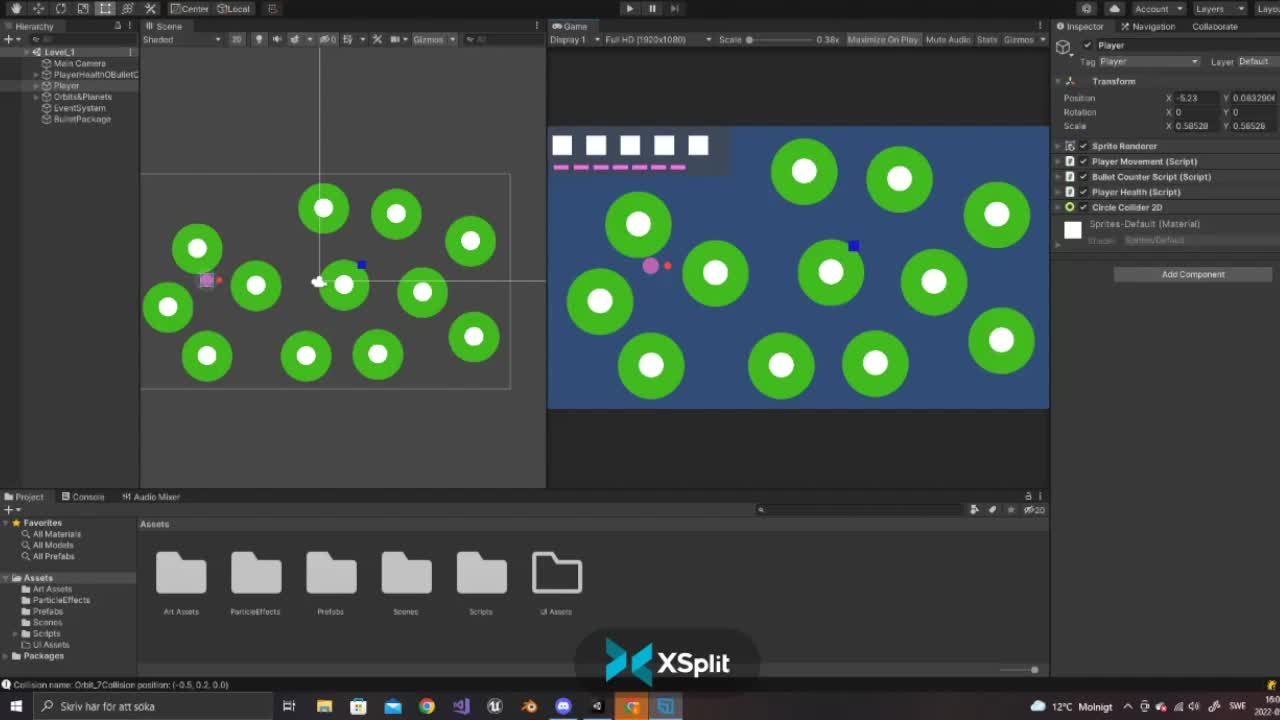Toggle scene lighting in the Scene view toolbar
The height and width of the screenshot is (720, 1280).
pos(259,39)
